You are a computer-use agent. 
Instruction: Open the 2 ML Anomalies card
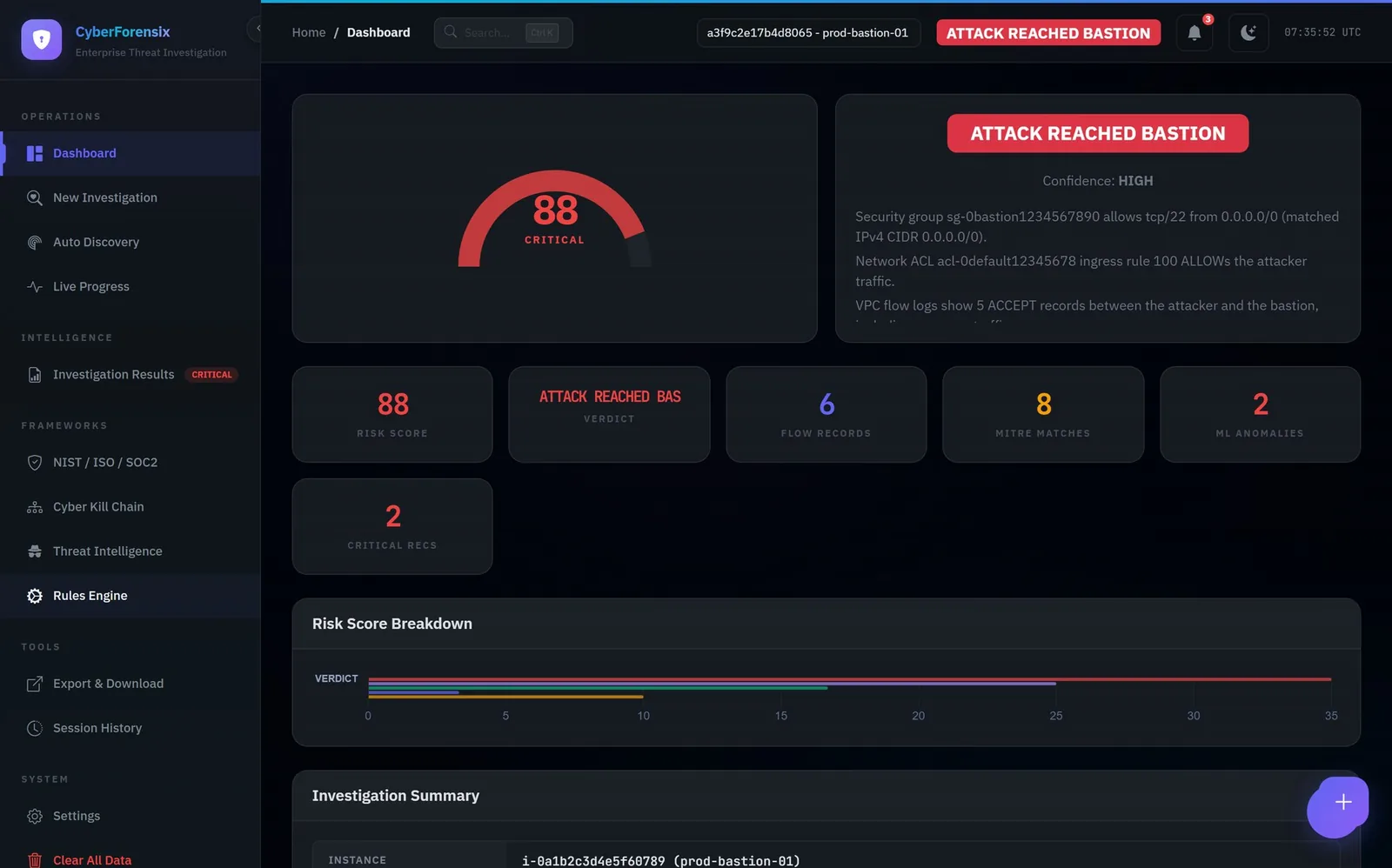(1260, 414)
